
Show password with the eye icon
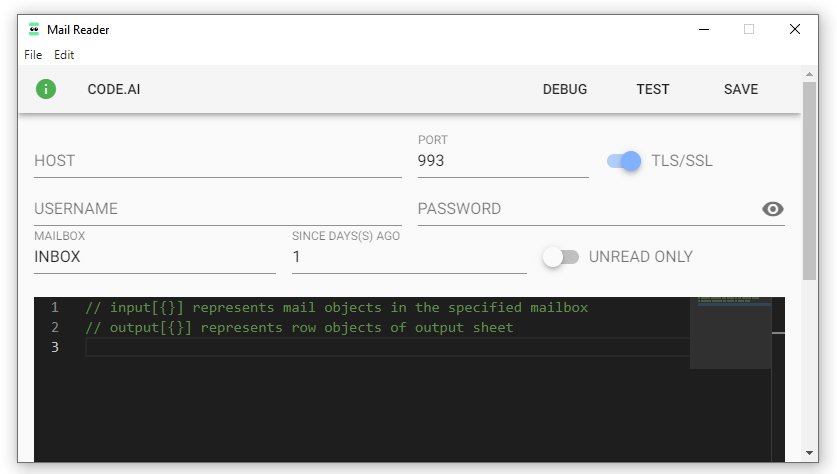pos(772,209)
